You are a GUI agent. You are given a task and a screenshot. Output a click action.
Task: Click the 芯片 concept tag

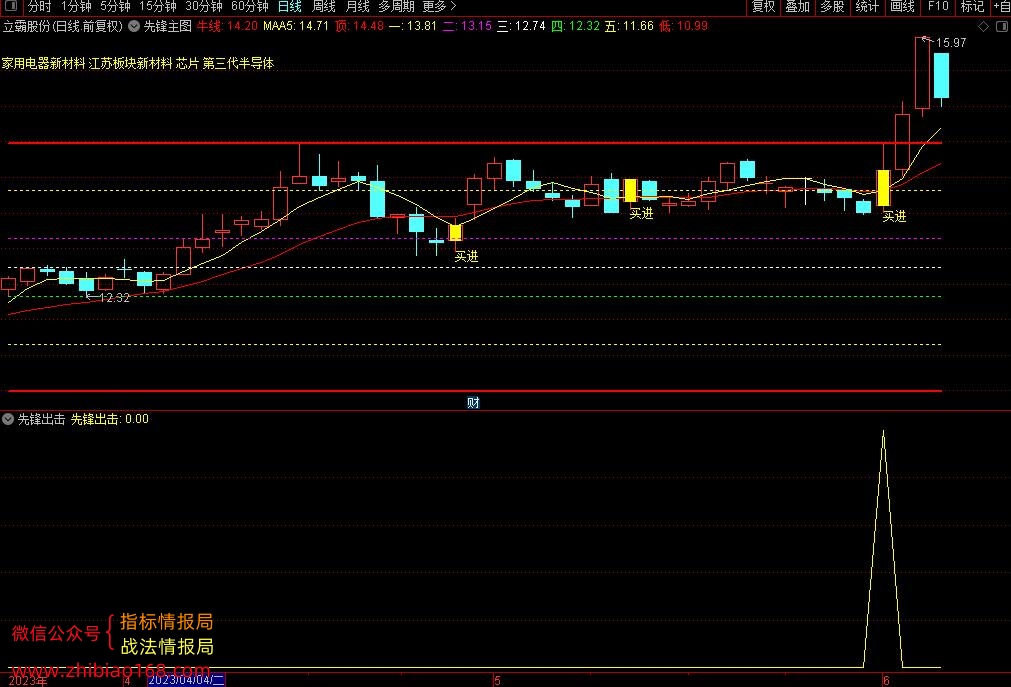click(x=188, y=63)
